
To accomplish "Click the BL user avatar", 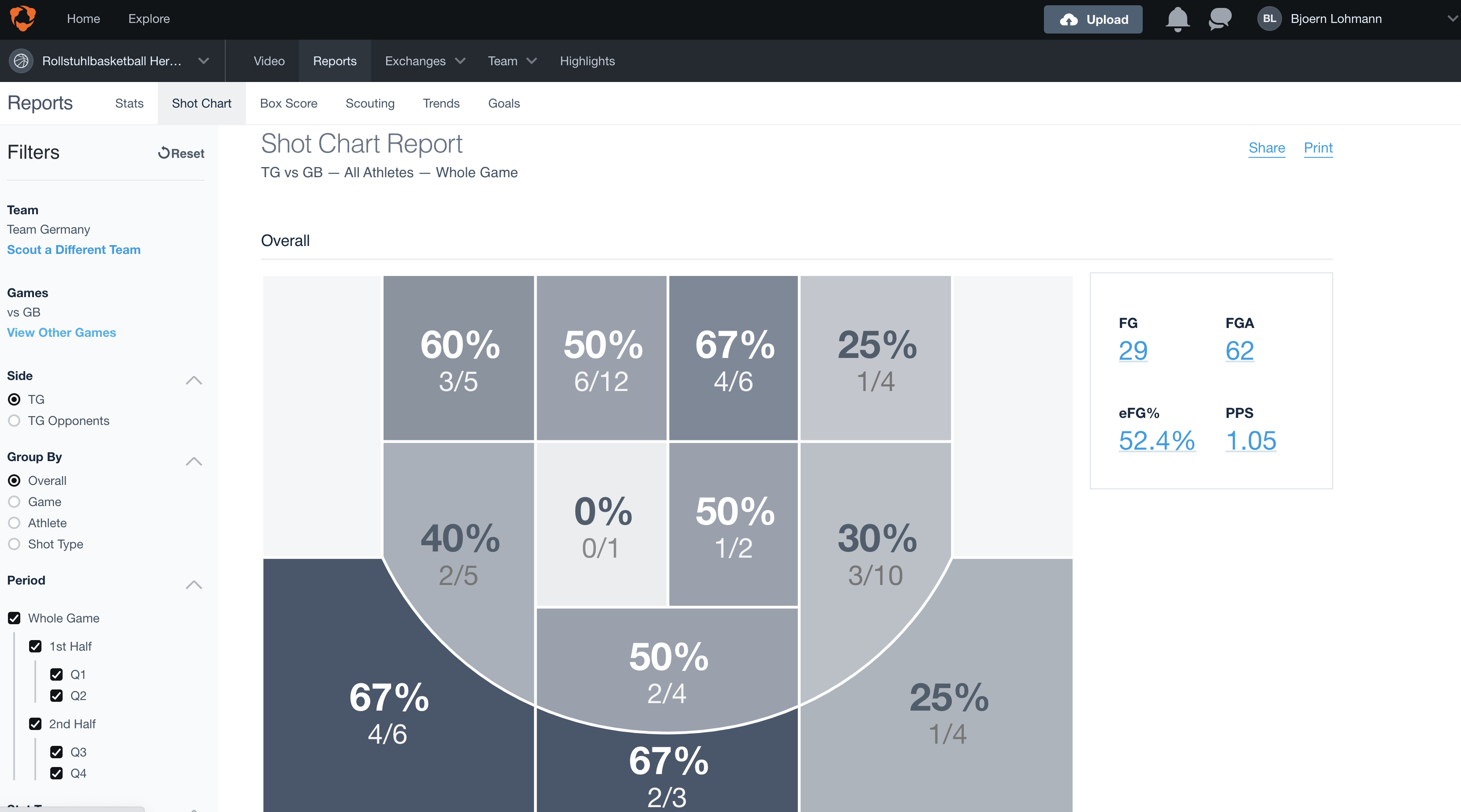I will click(1269, 19).
